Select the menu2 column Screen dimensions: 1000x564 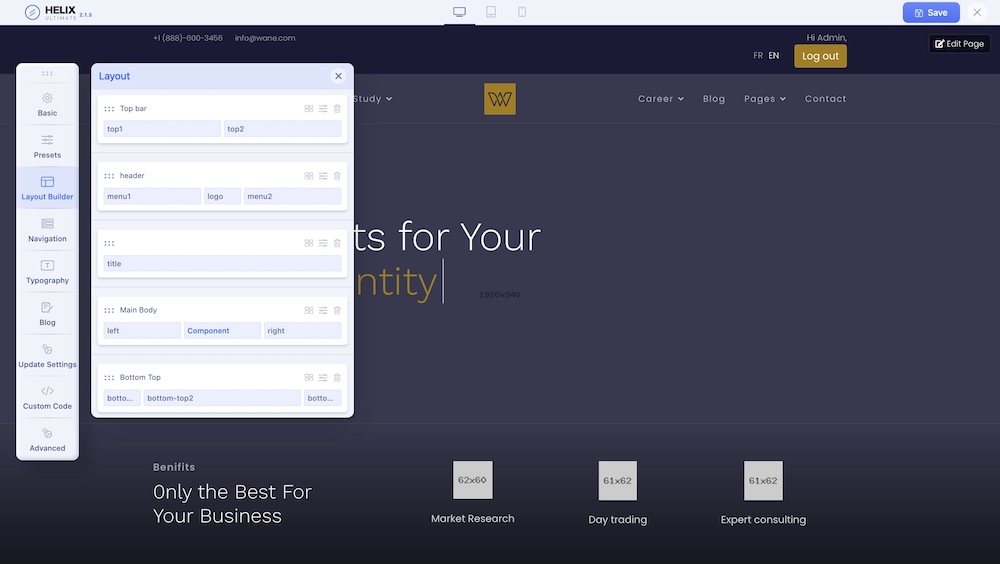pyautogui.click(x=293, y=197)
